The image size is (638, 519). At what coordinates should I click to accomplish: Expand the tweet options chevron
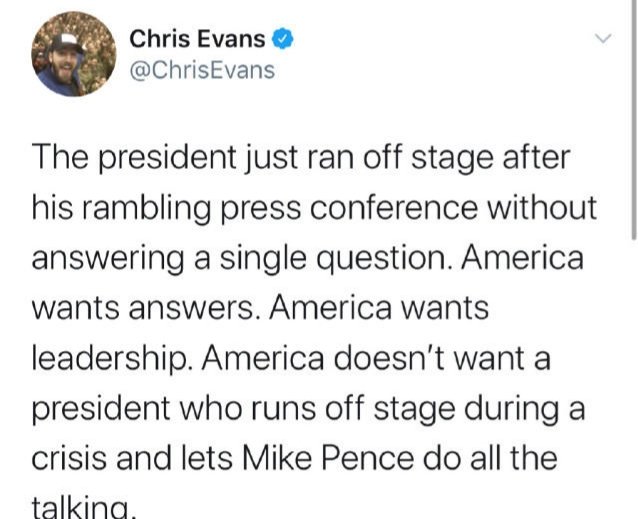(x=603, y=38)
